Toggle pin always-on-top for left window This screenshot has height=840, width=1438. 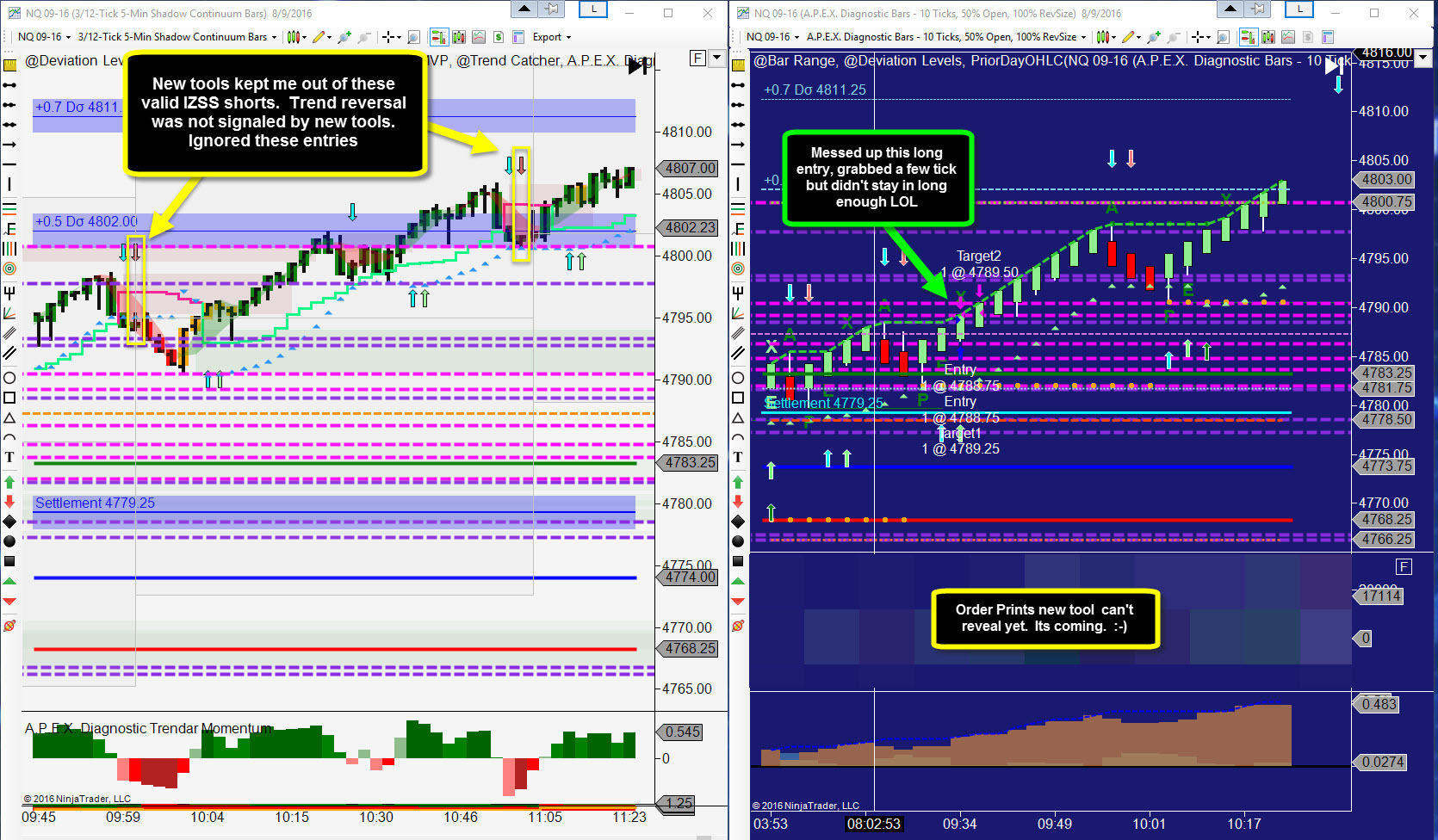(x=552, y=9)
